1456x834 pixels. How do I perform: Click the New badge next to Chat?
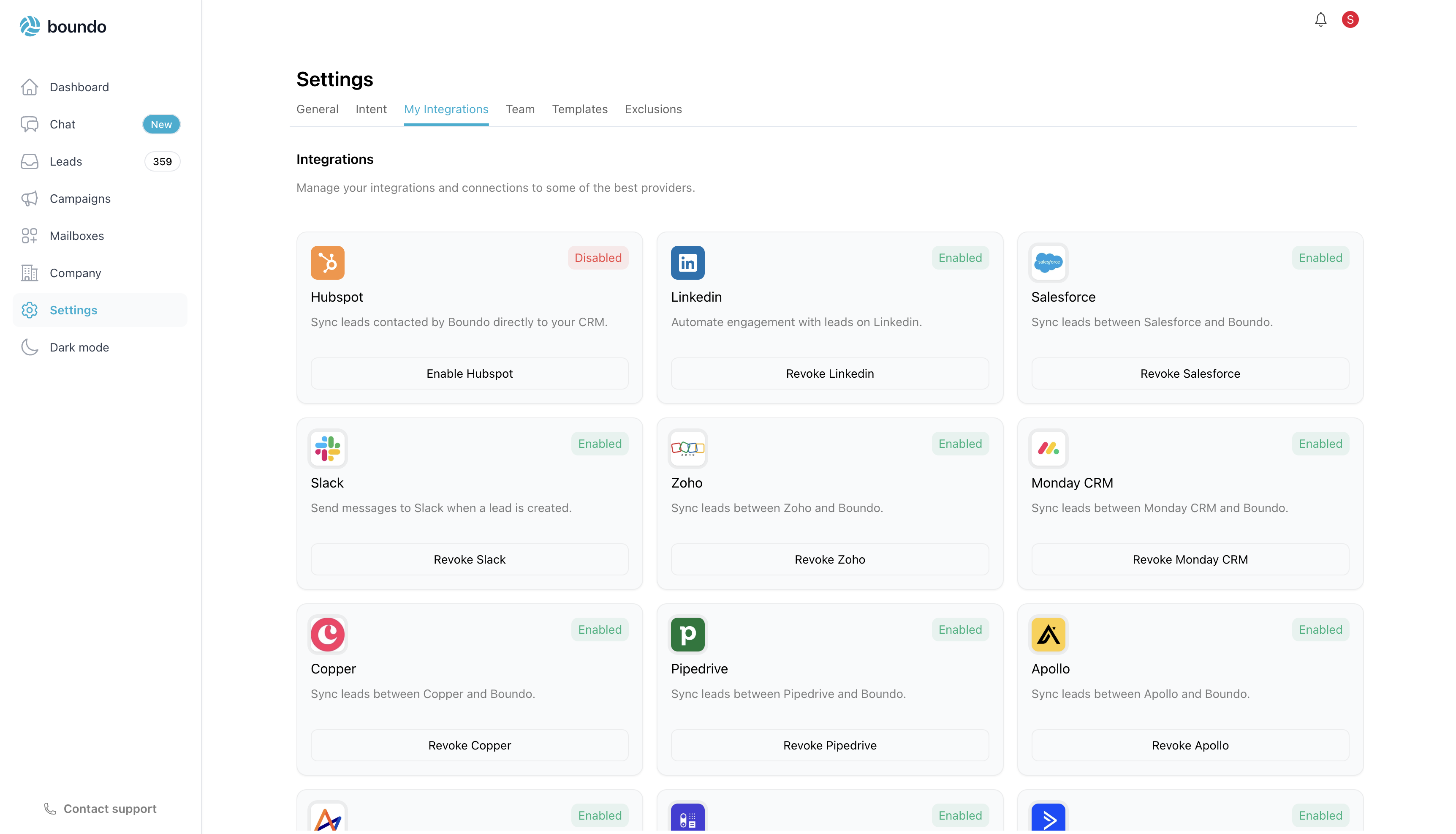click(161, 124)
